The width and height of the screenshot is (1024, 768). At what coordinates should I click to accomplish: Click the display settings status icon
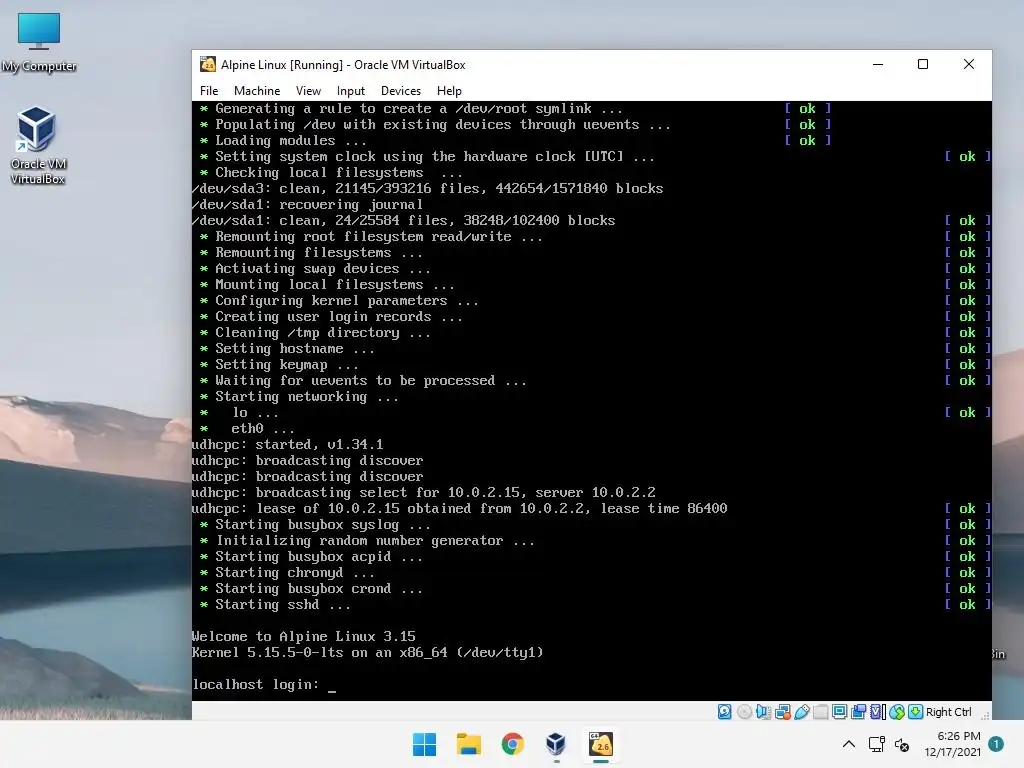840,712
